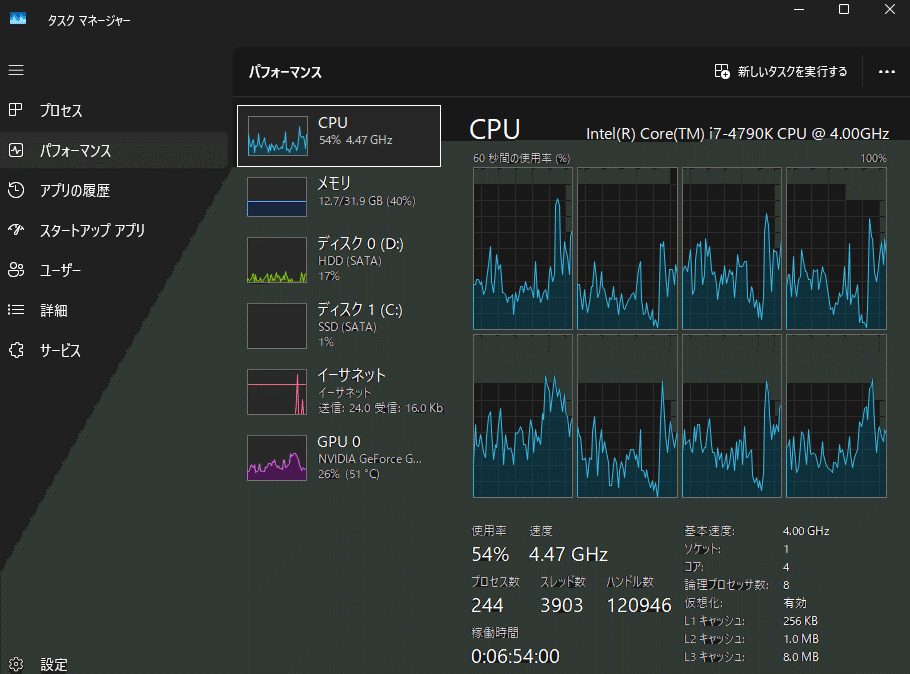Click the first logical processor graph
The height and width of the screenshot is (674, 910).
click(x=523, y=248)
